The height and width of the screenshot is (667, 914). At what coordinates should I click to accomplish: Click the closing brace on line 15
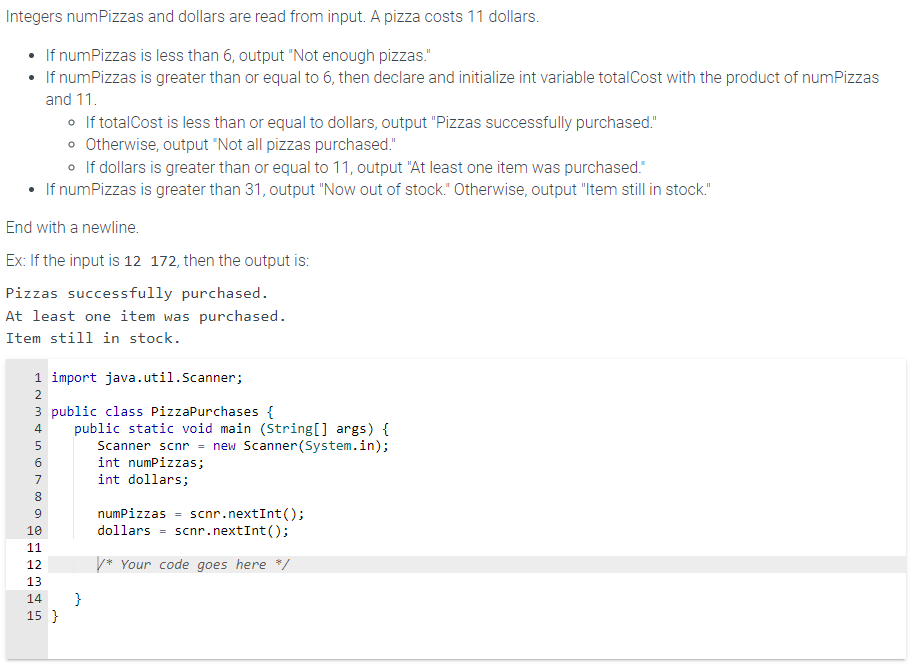pos(56,615)
